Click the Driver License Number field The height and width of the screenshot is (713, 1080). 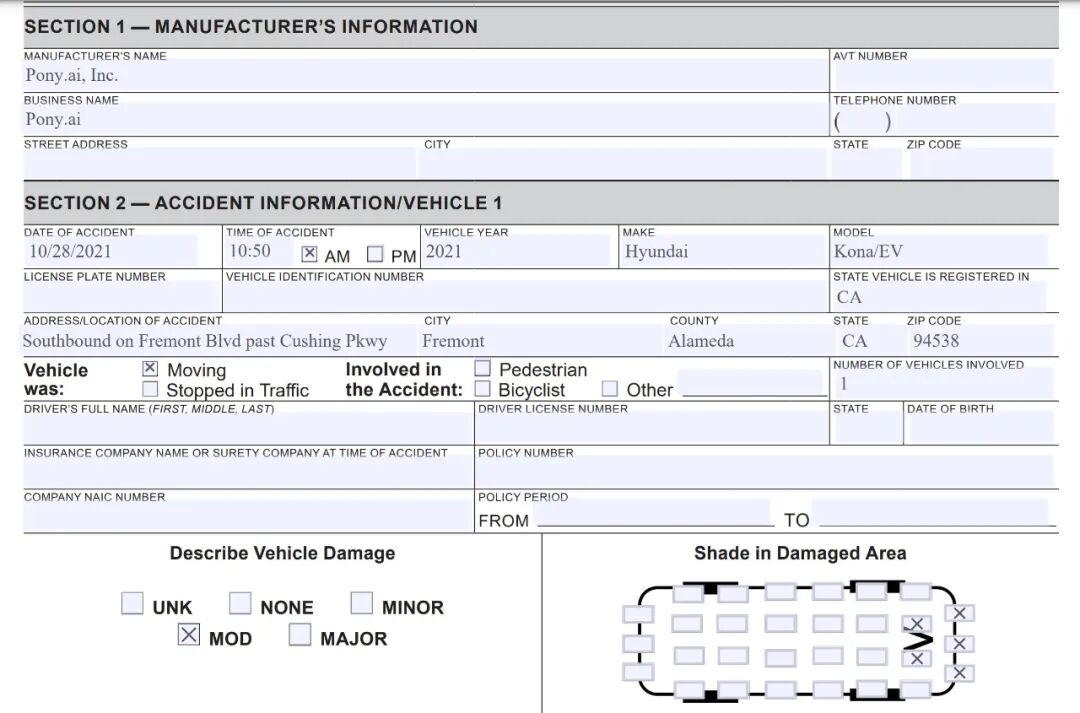[x=652, y=429]
